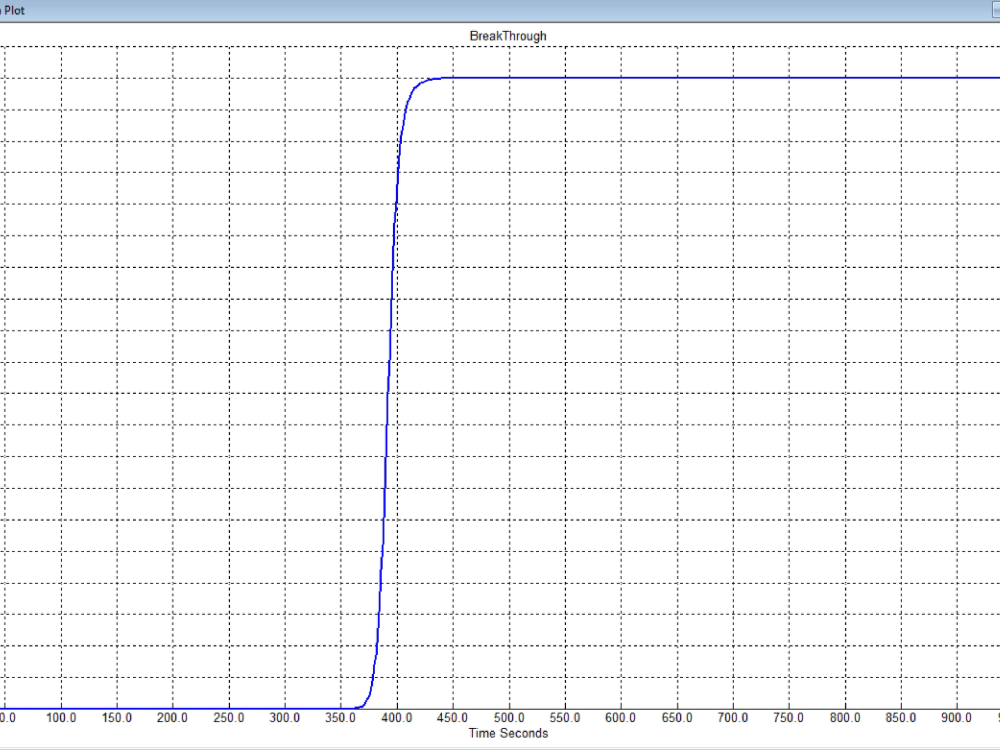Select the BreakThrough plot title
This screenshot has height=750, width=1000.
[507, 35]
